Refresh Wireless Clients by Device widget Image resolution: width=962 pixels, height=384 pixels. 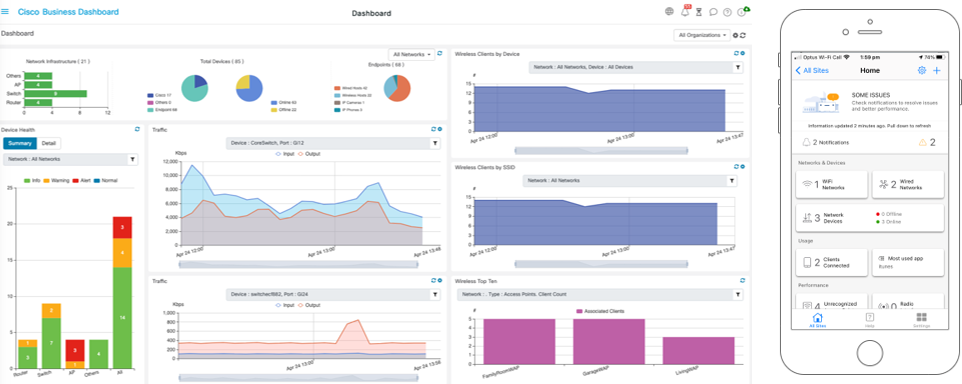[x=736, y=53]
